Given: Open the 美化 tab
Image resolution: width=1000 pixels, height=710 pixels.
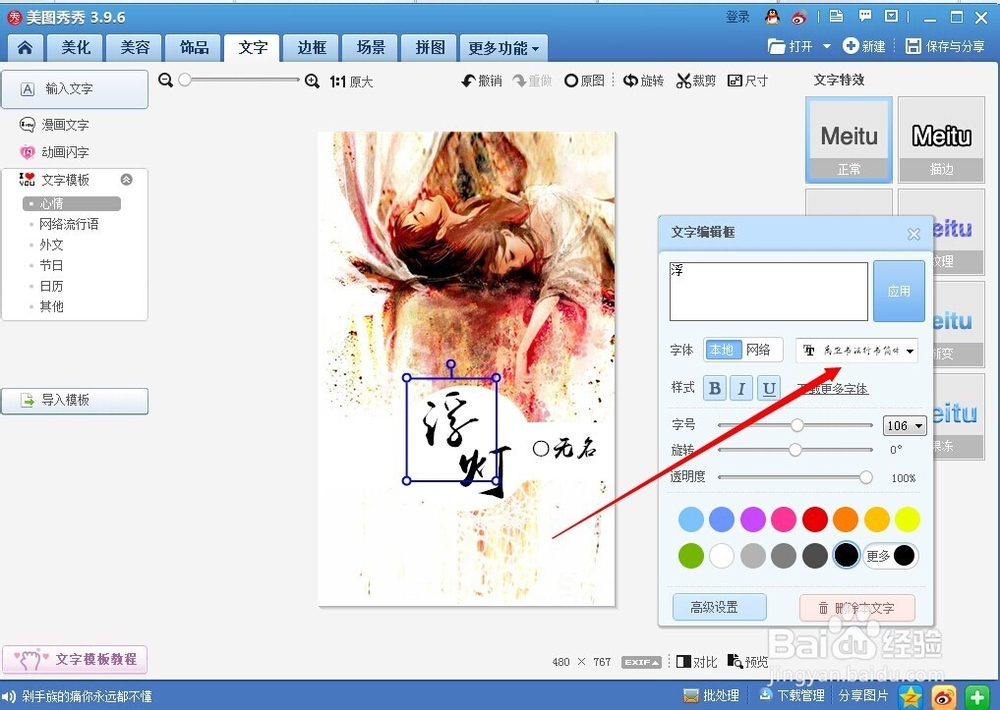Looking at the screenshot, I should 76,48.
